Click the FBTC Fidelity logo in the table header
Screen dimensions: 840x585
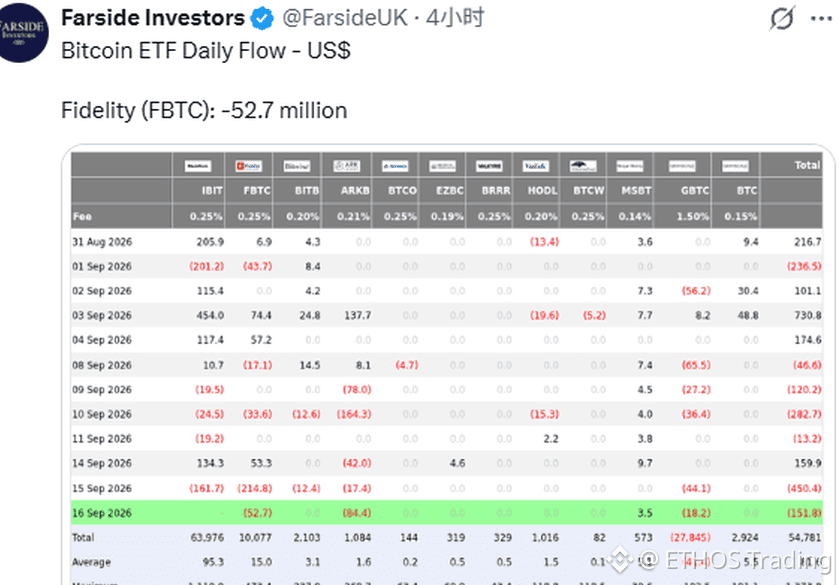(x=248, y=166)
